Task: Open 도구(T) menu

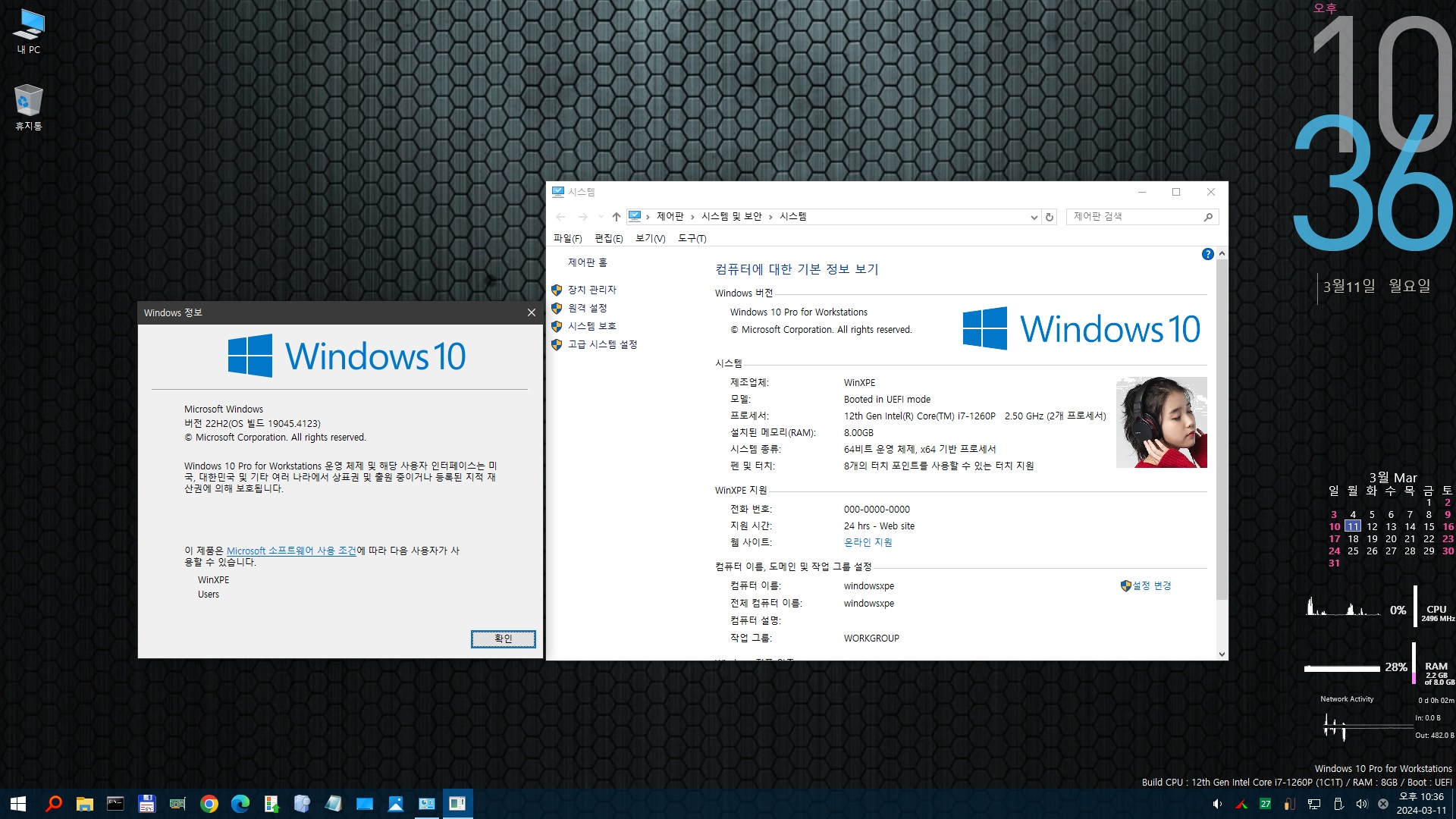Action: [692, 238]
